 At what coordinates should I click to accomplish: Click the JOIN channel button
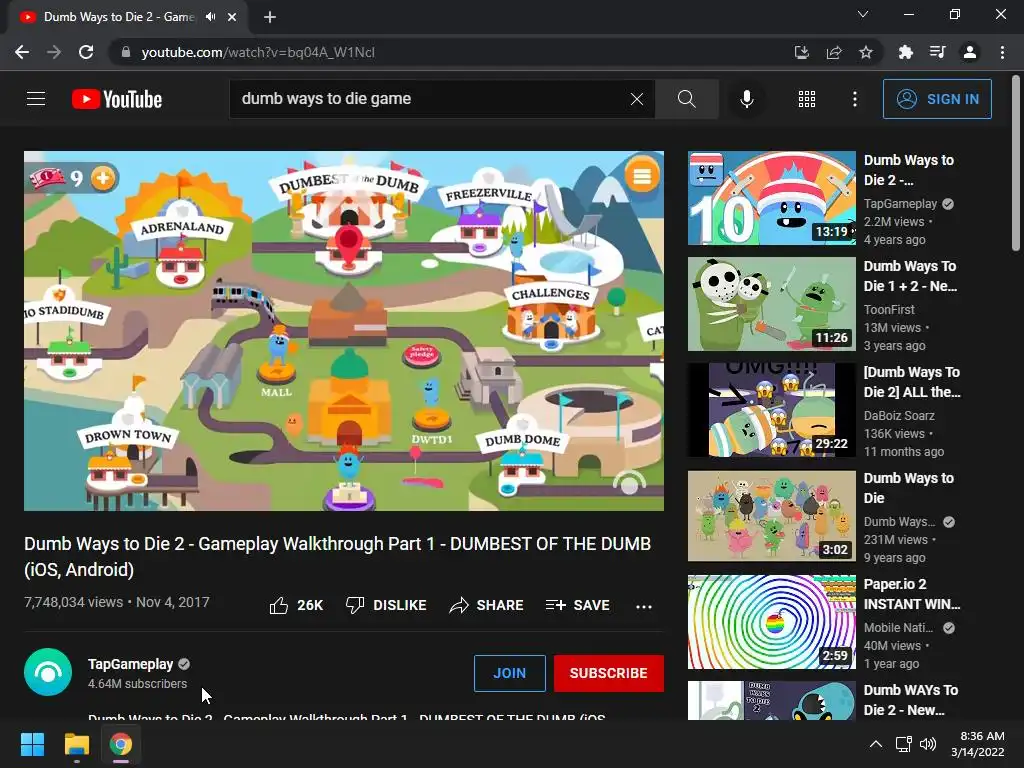509,673
